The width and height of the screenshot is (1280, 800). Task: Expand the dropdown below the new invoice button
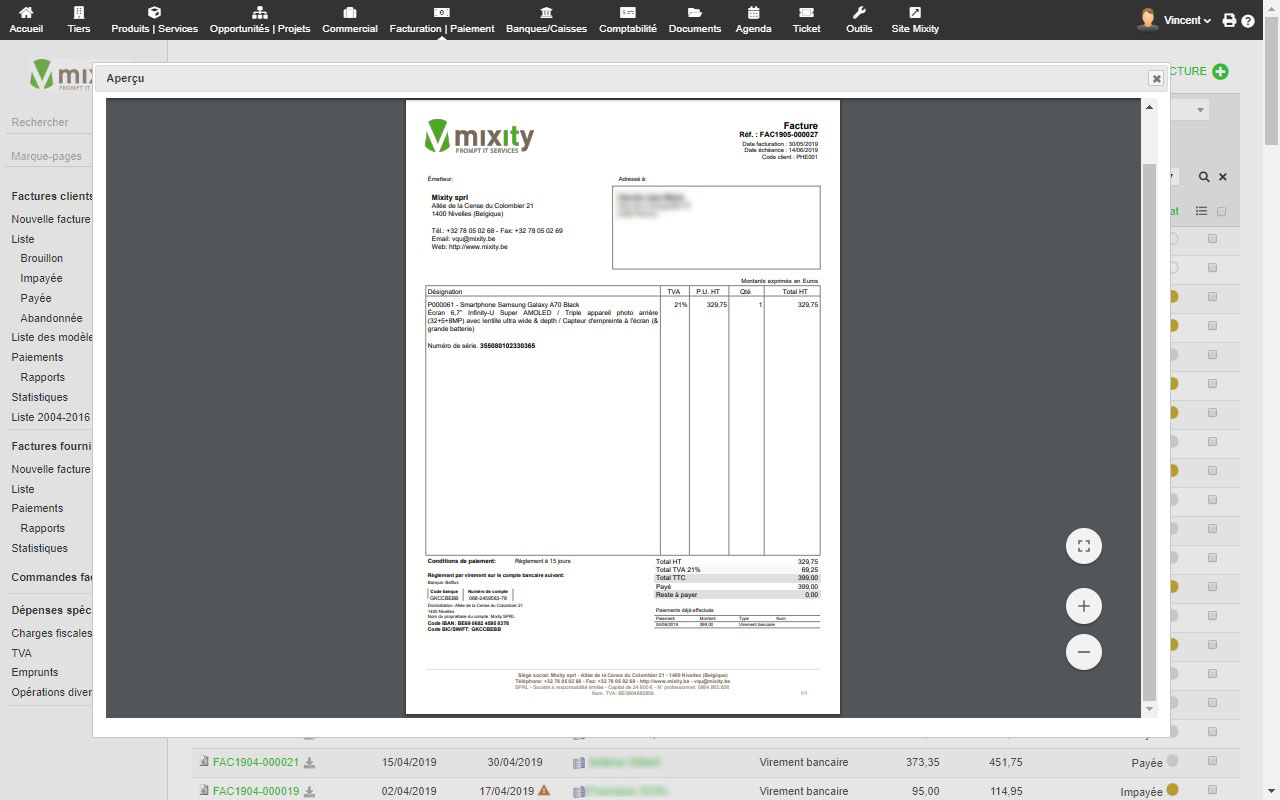point(1201,109)
